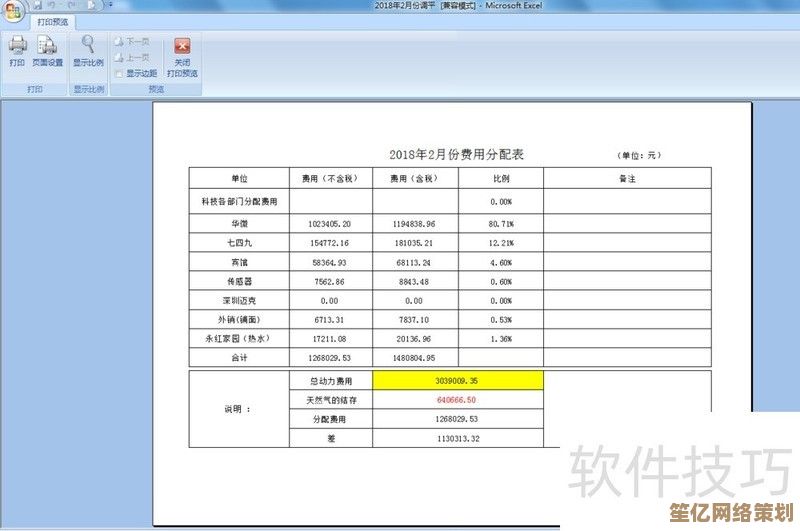Click the 七四九 row label
Viewport: 800px width, 531px height.
pos(239,243)
